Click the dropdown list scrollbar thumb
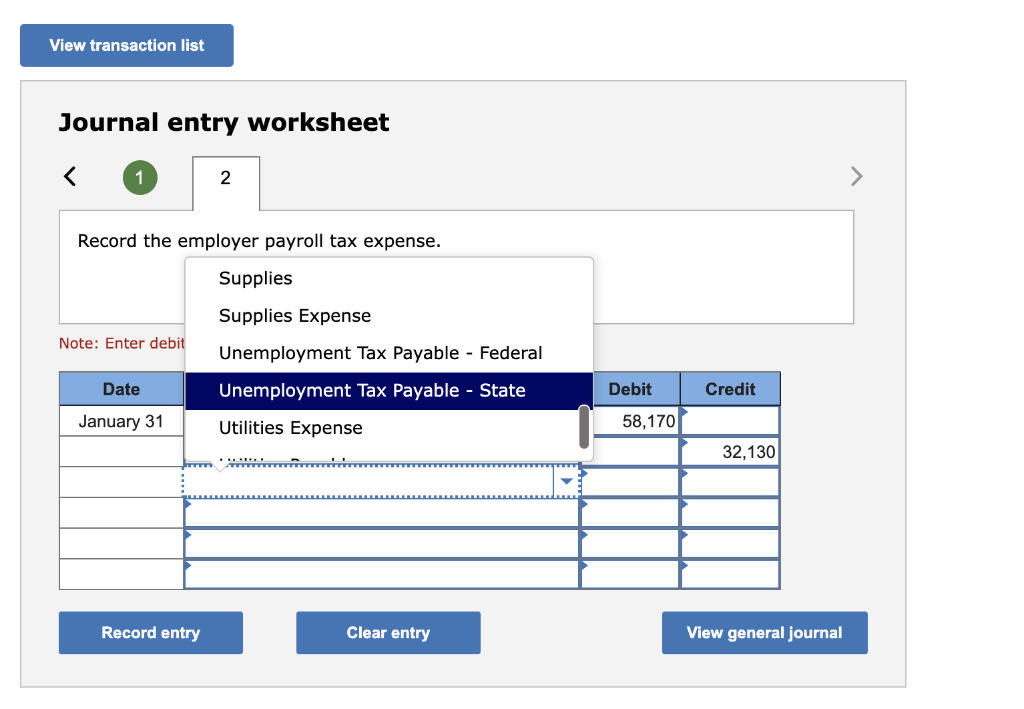Viewport: 1024px width, 709px height. pos(583,429)
